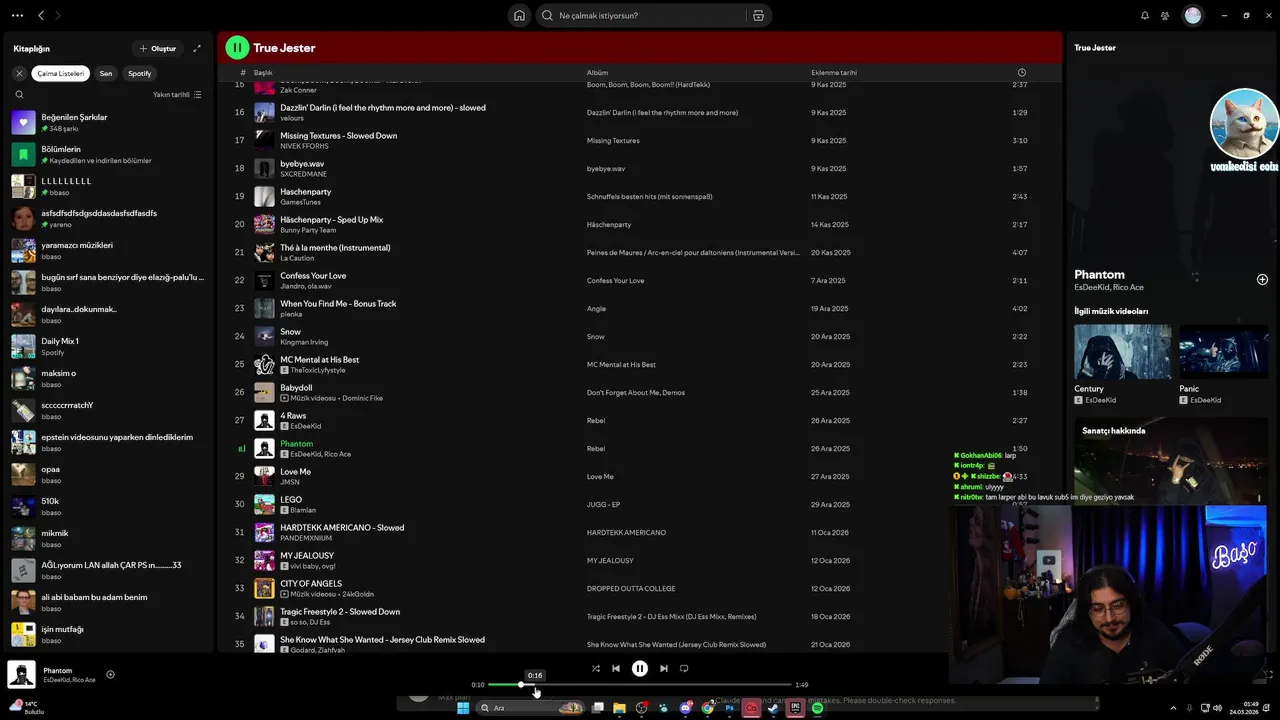Click Phantom title in the right panel
Image resolution: width=1280 pixels, height=720 pixels.
click(x=1099, y=274)
